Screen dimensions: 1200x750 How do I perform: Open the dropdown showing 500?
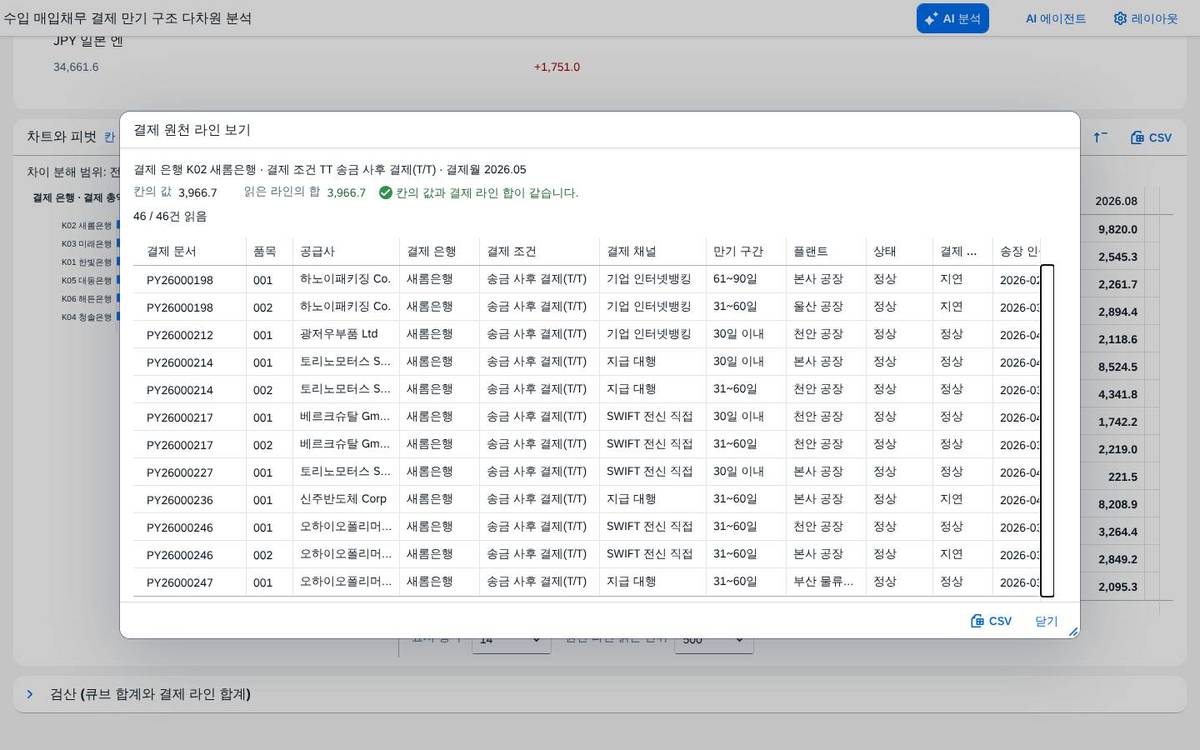coord(714,639)
